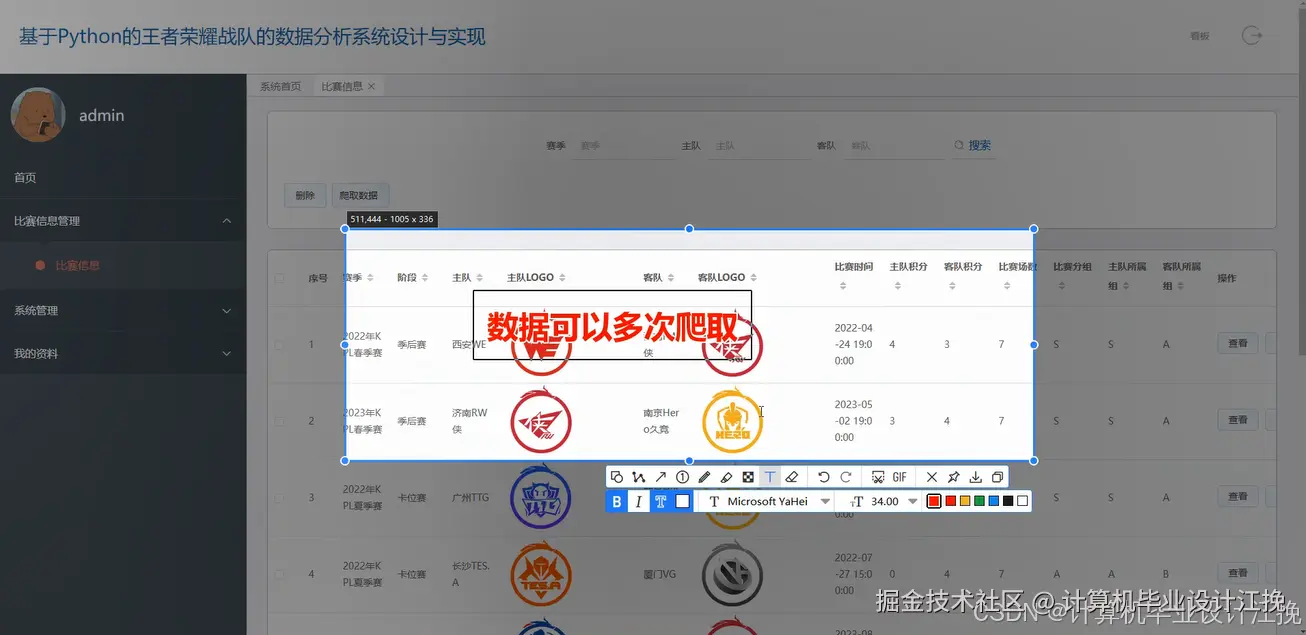Sort table by 主队LOGO column
The width and height of the screenshot is (1306, 635).
(x=562, y=278)
